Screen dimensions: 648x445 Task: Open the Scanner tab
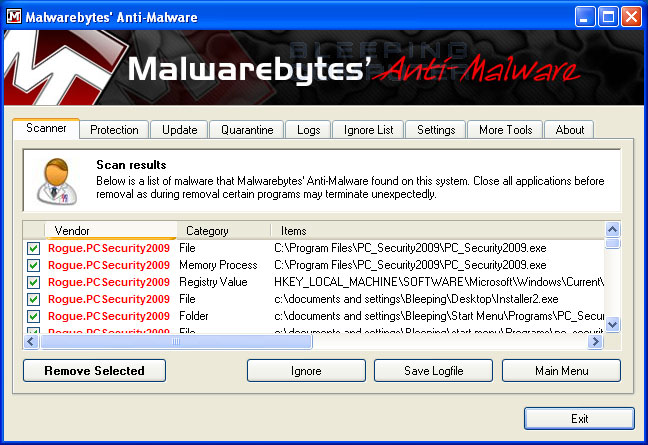point(46,128)
